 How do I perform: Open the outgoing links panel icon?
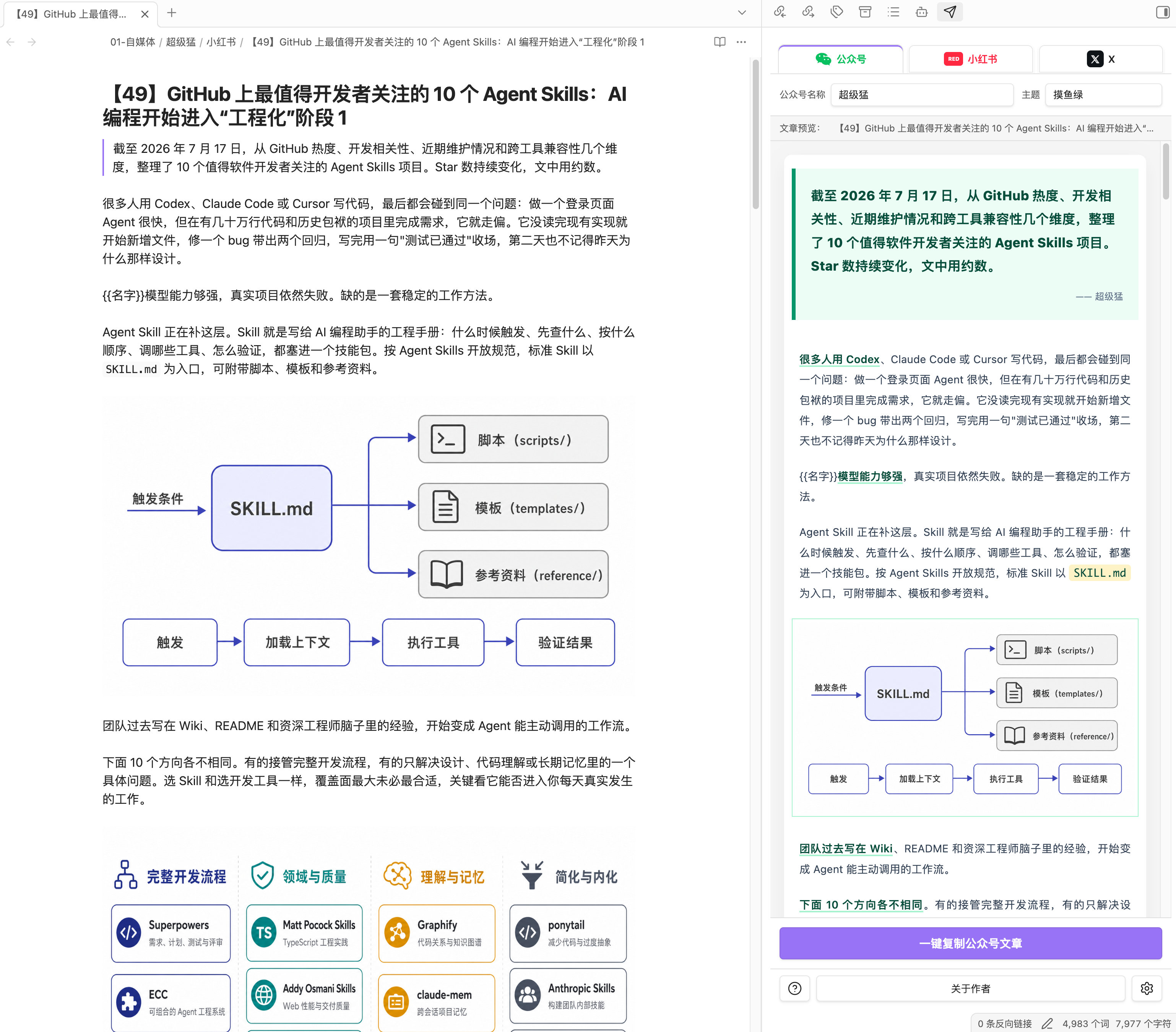tap(808, 12)
